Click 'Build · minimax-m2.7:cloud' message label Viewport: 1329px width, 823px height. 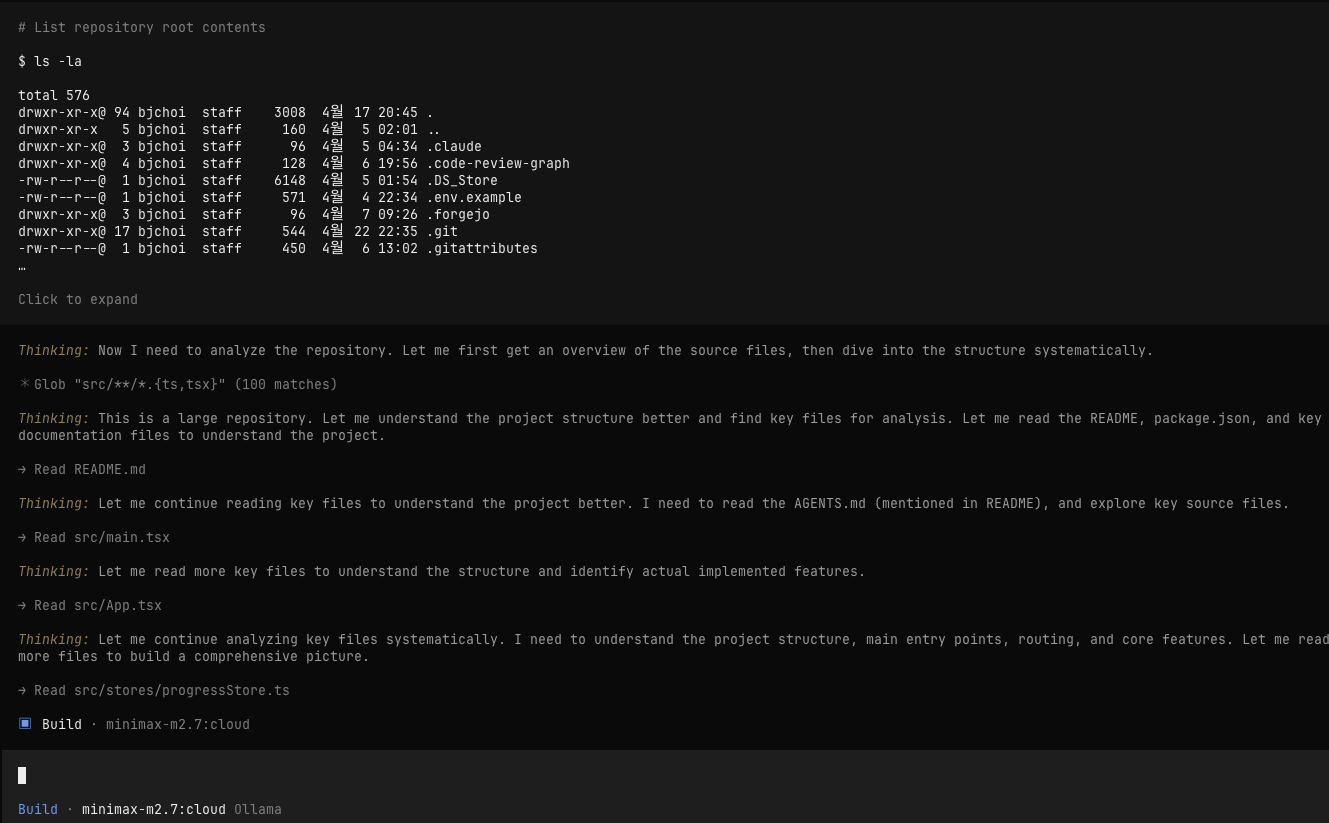pyautogui.click(x=134, y=724)
